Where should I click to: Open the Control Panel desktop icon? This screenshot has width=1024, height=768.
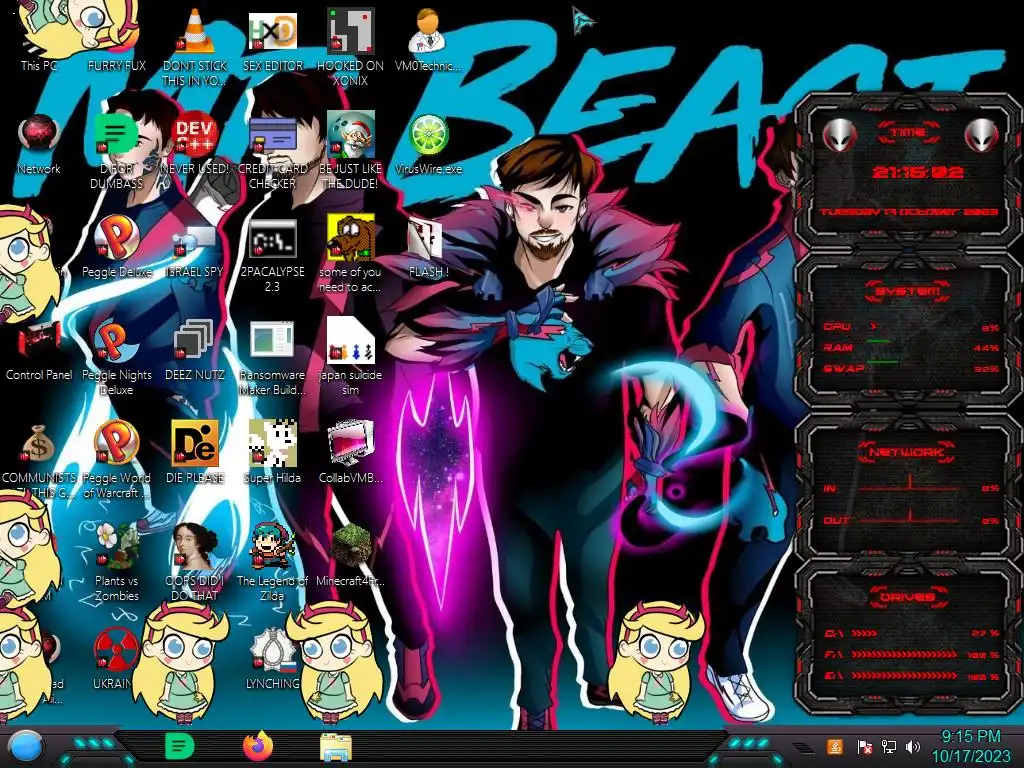tap(39, 341)
